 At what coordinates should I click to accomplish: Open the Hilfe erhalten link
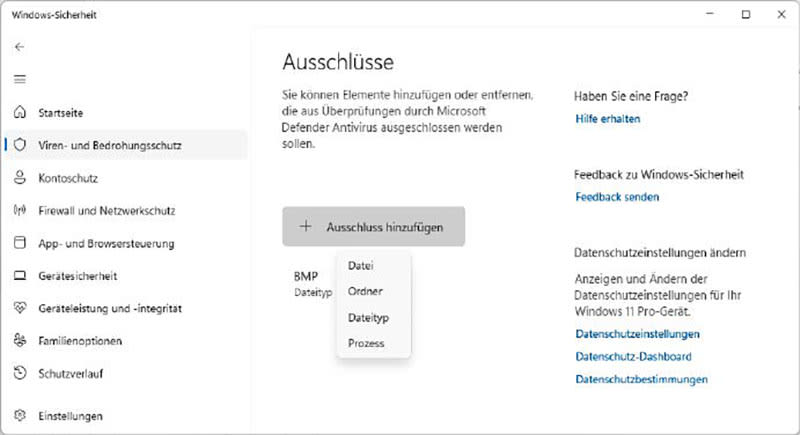click(x=607, y=119)
